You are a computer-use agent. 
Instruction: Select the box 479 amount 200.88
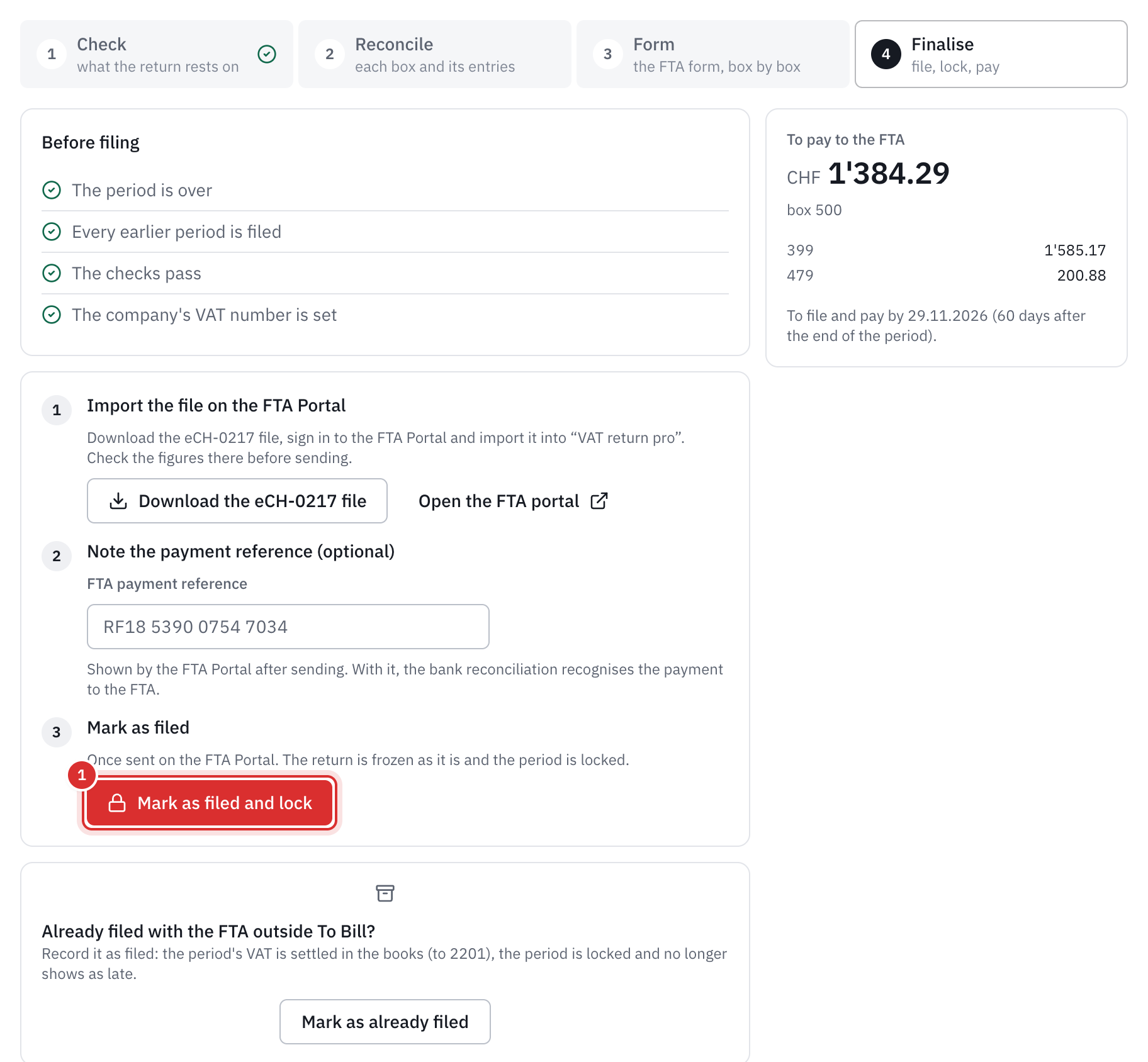coord(1081,276)
